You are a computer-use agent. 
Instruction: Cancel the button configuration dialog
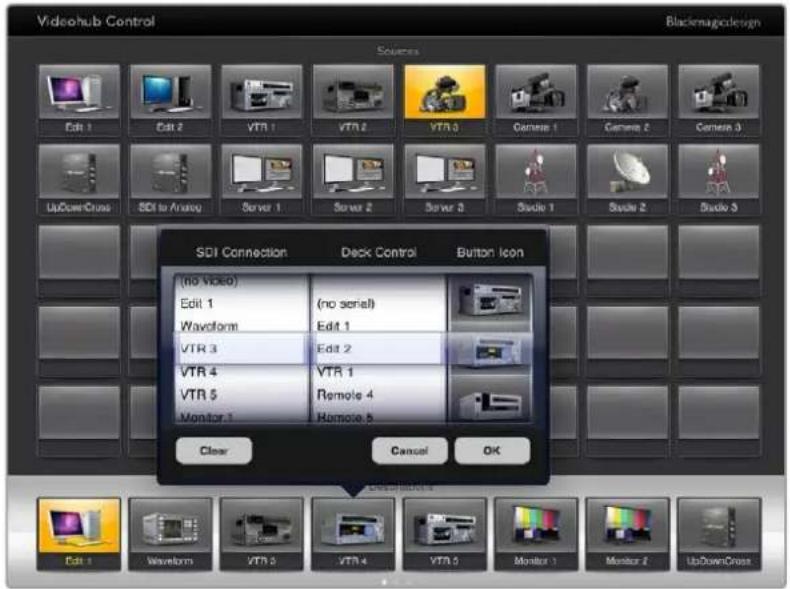409,450
